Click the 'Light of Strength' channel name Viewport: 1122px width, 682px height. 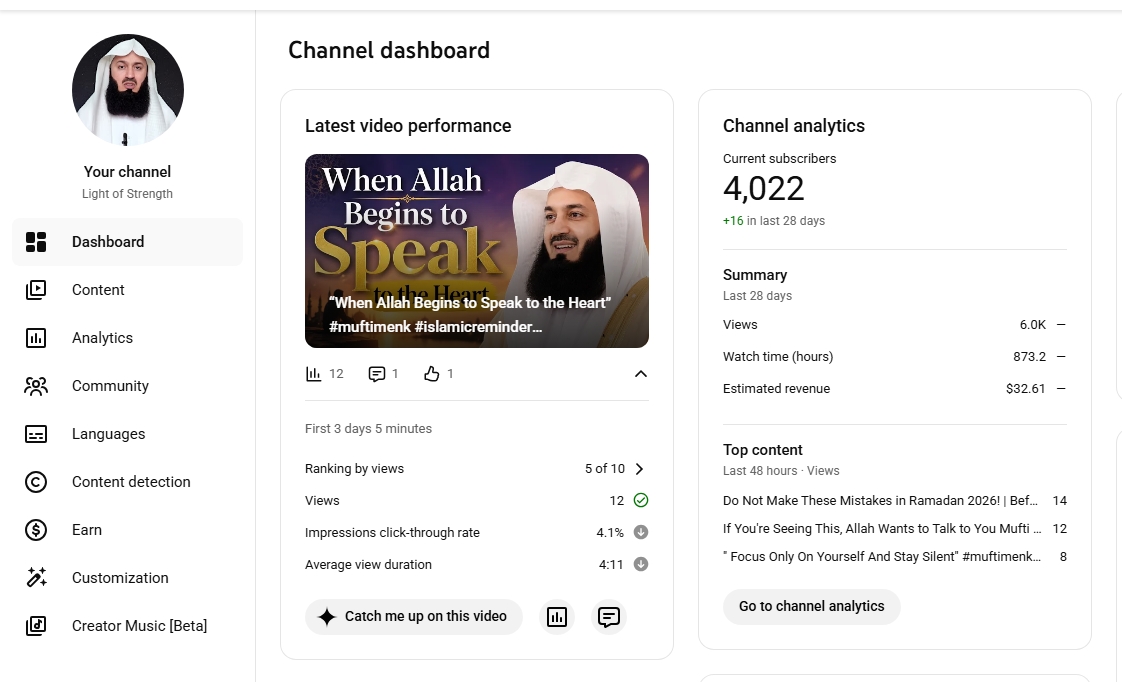127,194
